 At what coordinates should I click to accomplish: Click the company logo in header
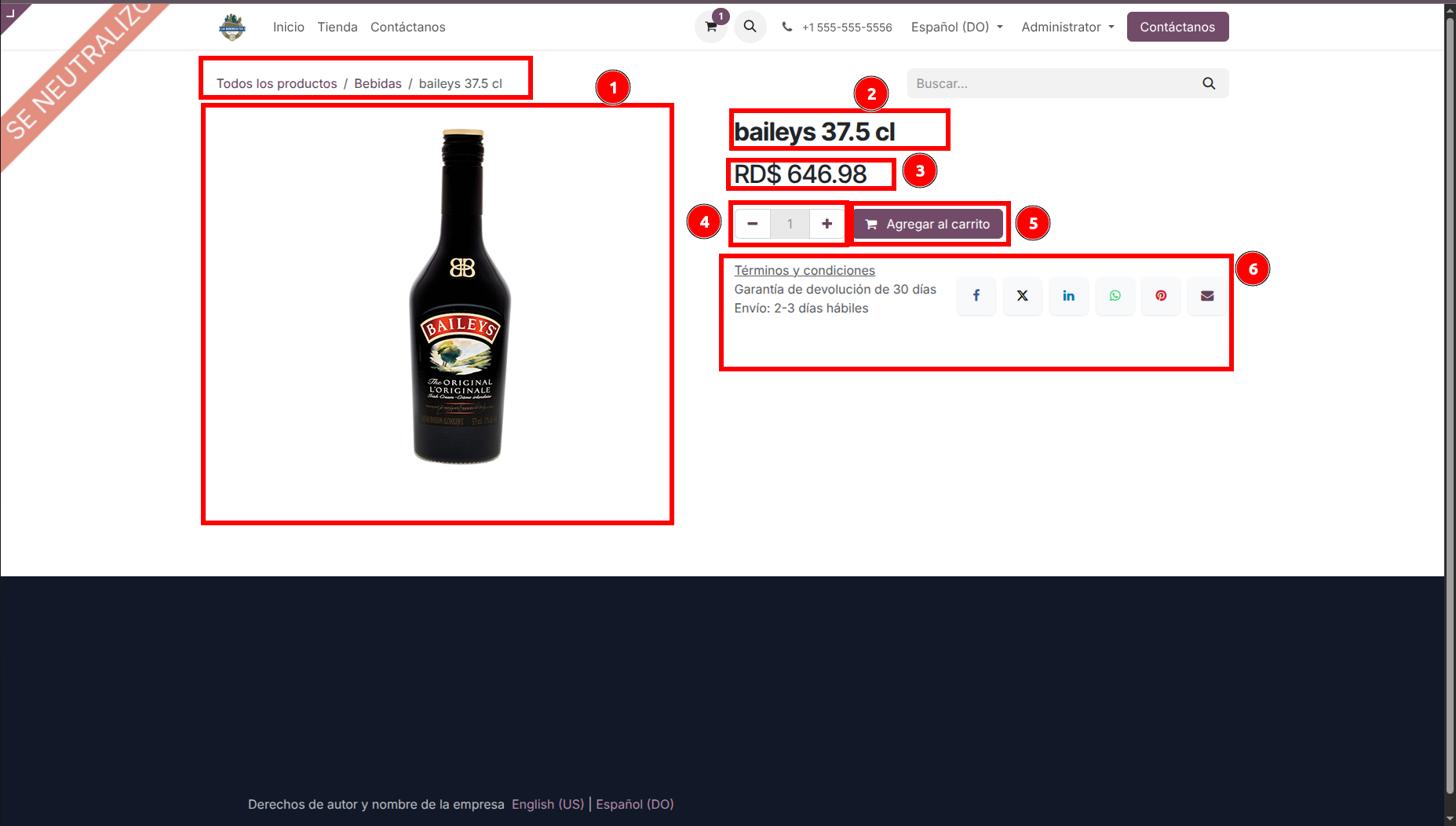click(232, 27)
